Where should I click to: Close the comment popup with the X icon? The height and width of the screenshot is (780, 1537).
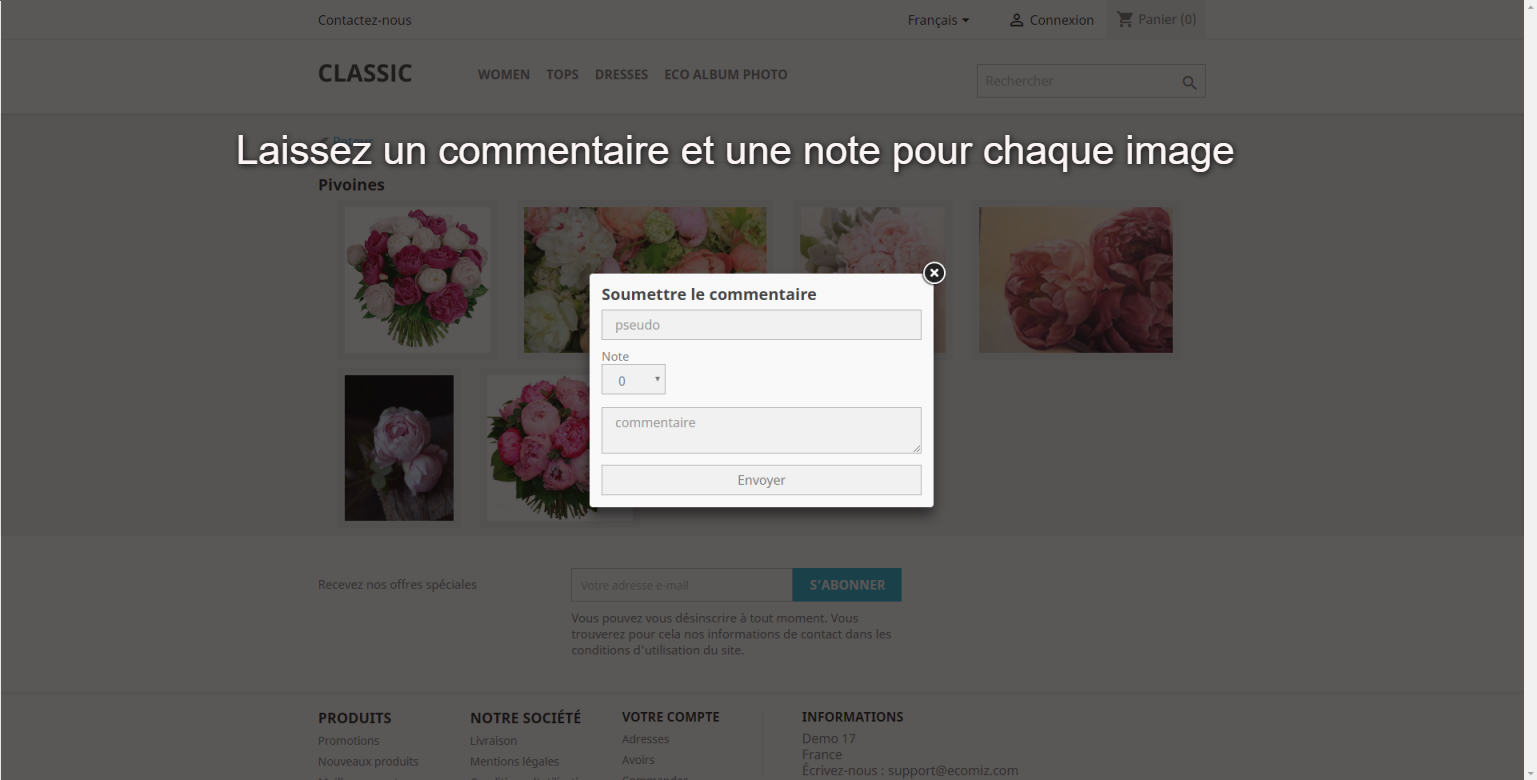point(934,273)
